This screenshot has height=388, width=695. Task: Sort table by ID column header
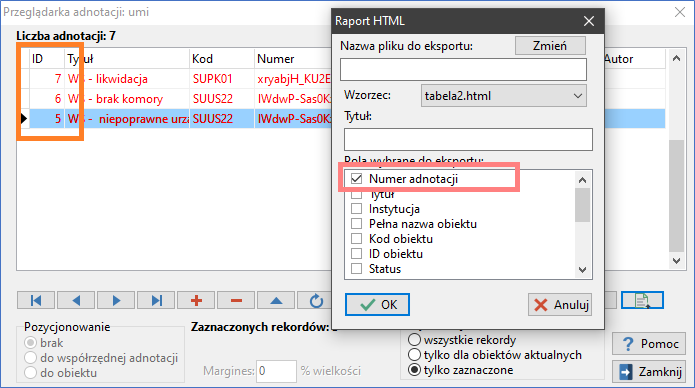click(47, 59)
